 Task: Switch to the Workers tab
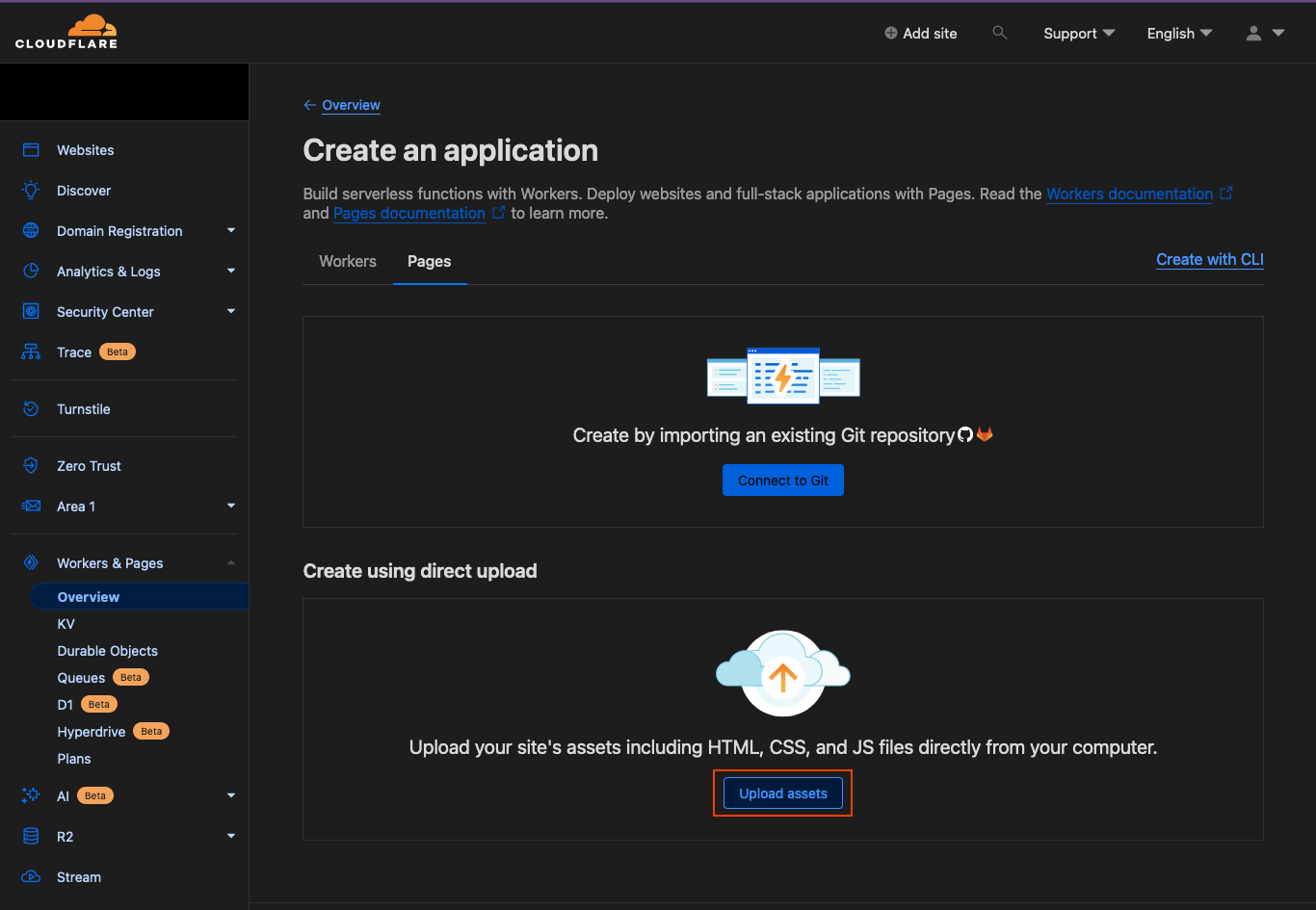click(348, 261)
